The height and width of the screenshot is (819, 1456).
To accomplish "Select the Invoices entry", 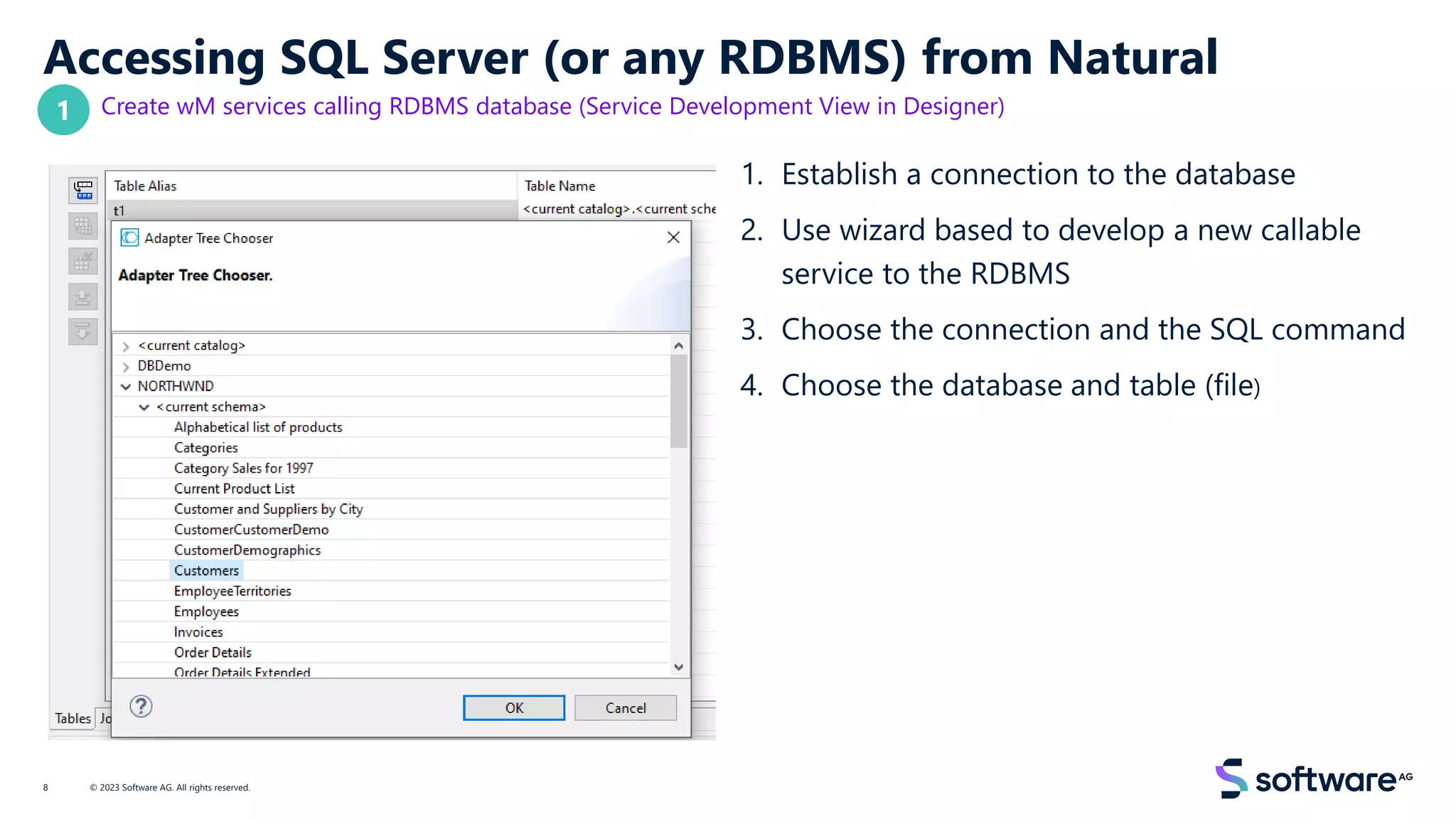I will click(x=198, y=632).
